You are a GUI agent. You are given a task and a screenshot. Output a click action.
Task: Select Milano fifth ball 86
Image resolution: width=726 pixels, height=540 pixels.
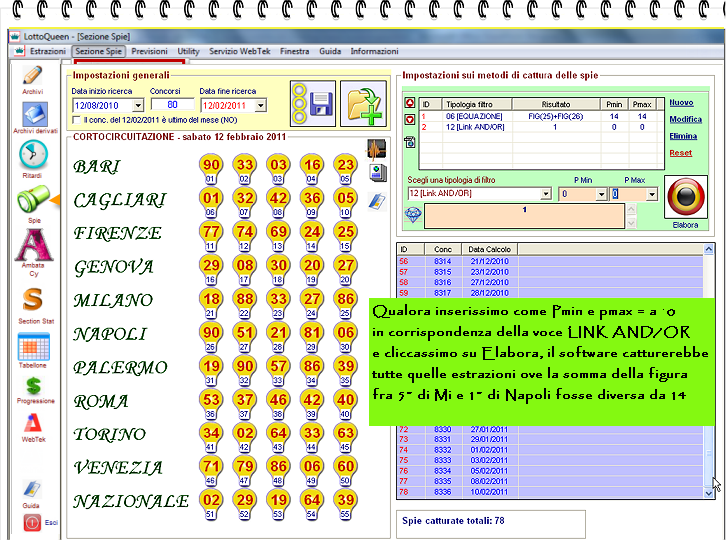pos(345,299)
